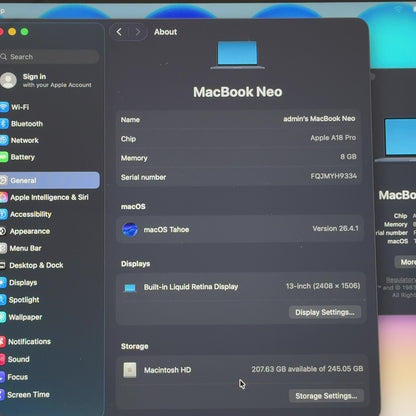Go back with the left chevron
This screenshot has width=416, height=416.
119,32
